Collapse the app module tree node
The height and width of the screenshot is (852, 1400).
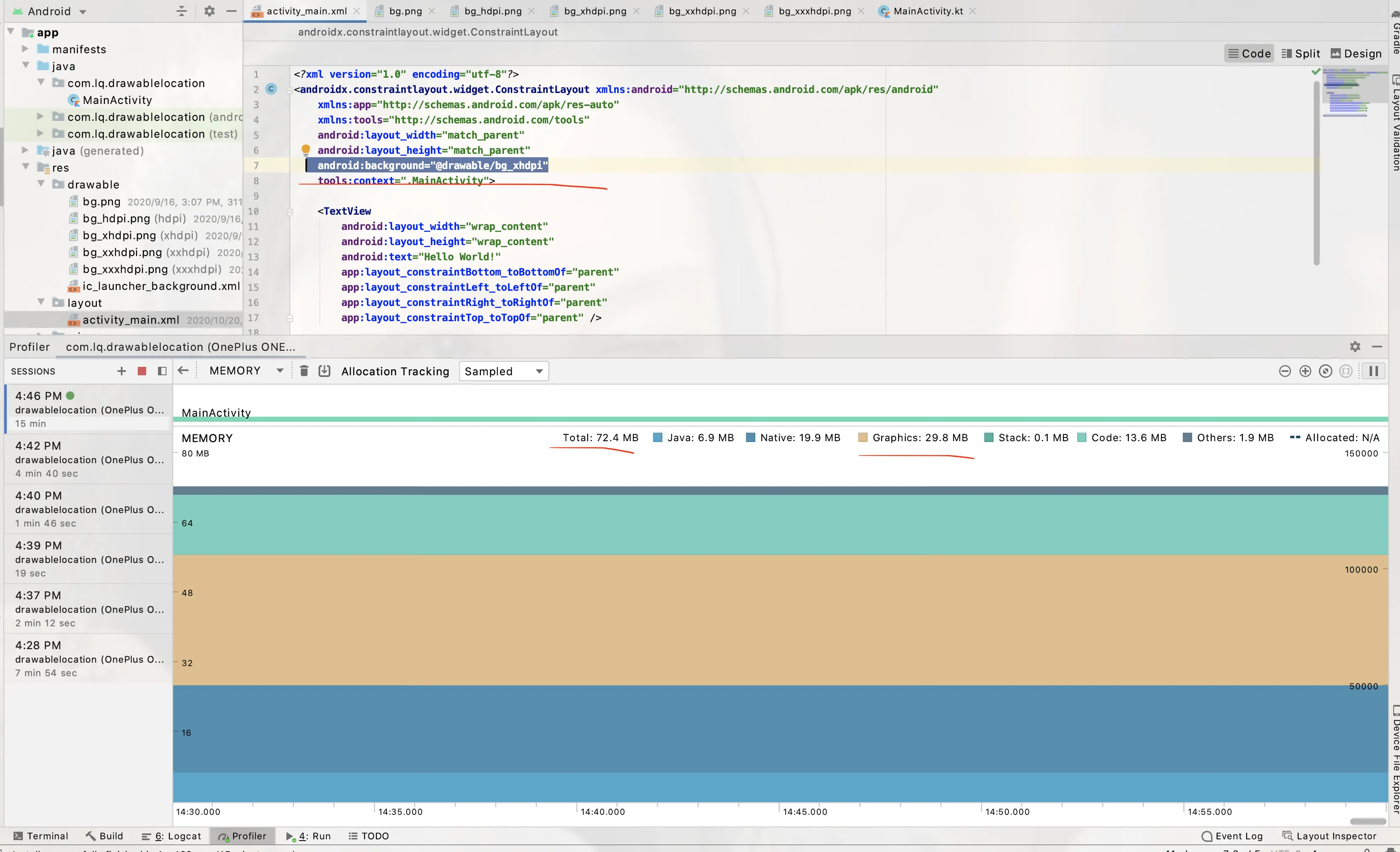[11, 32]
